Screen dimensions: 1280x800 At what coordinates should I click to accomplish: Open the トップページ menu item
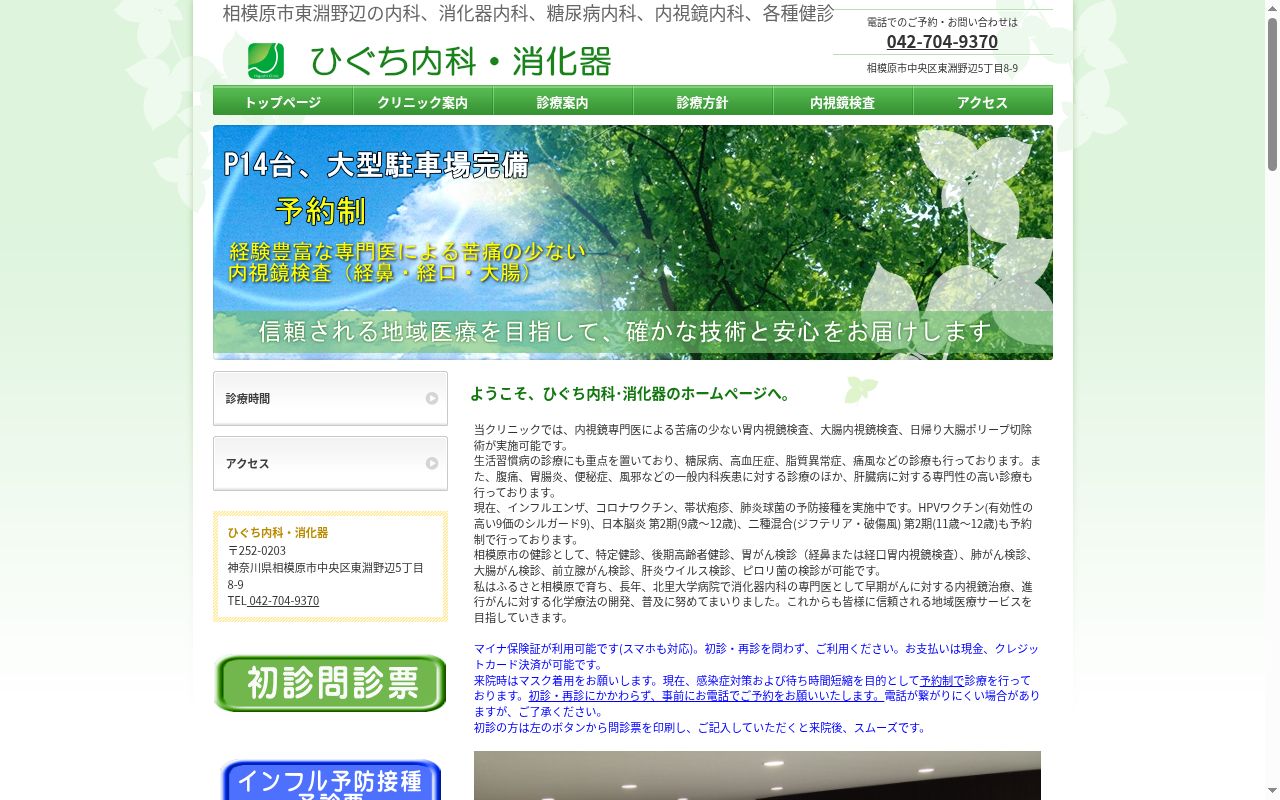click(283, 101)
